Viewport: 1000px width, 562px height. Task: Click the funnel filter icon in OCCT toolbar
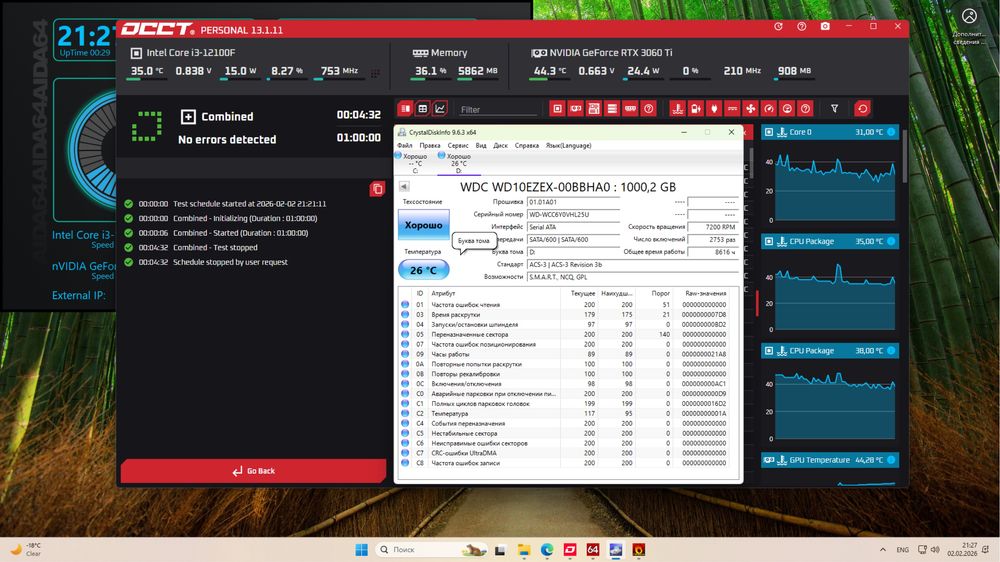(834, 109)
